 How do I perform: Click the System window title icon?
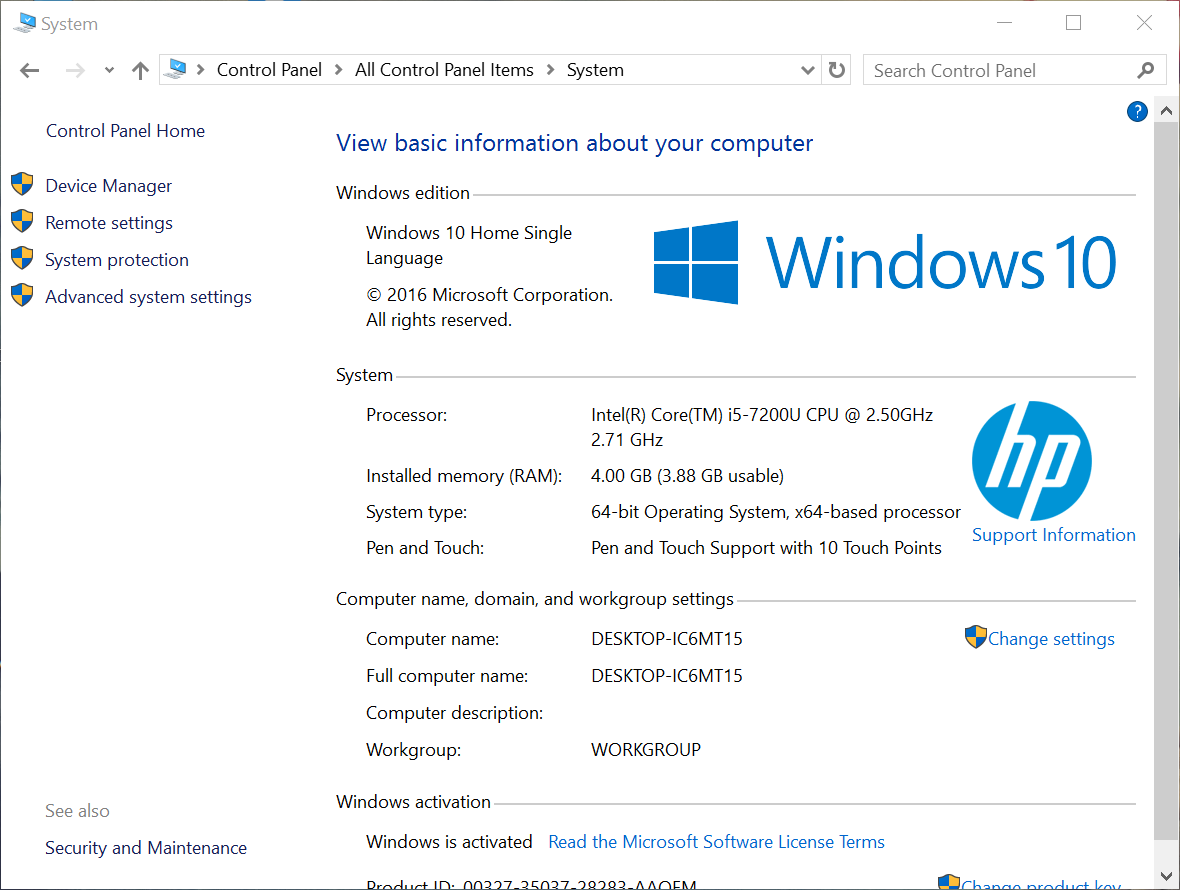(x=24, y=23)
